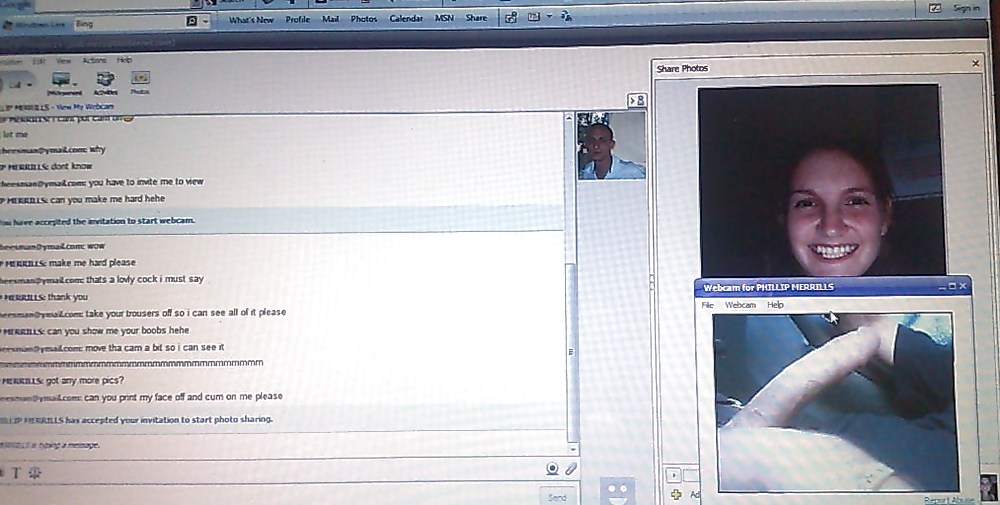
Task: Click the Photos icon in chat toolbar
Action: [x=140, y=81]
